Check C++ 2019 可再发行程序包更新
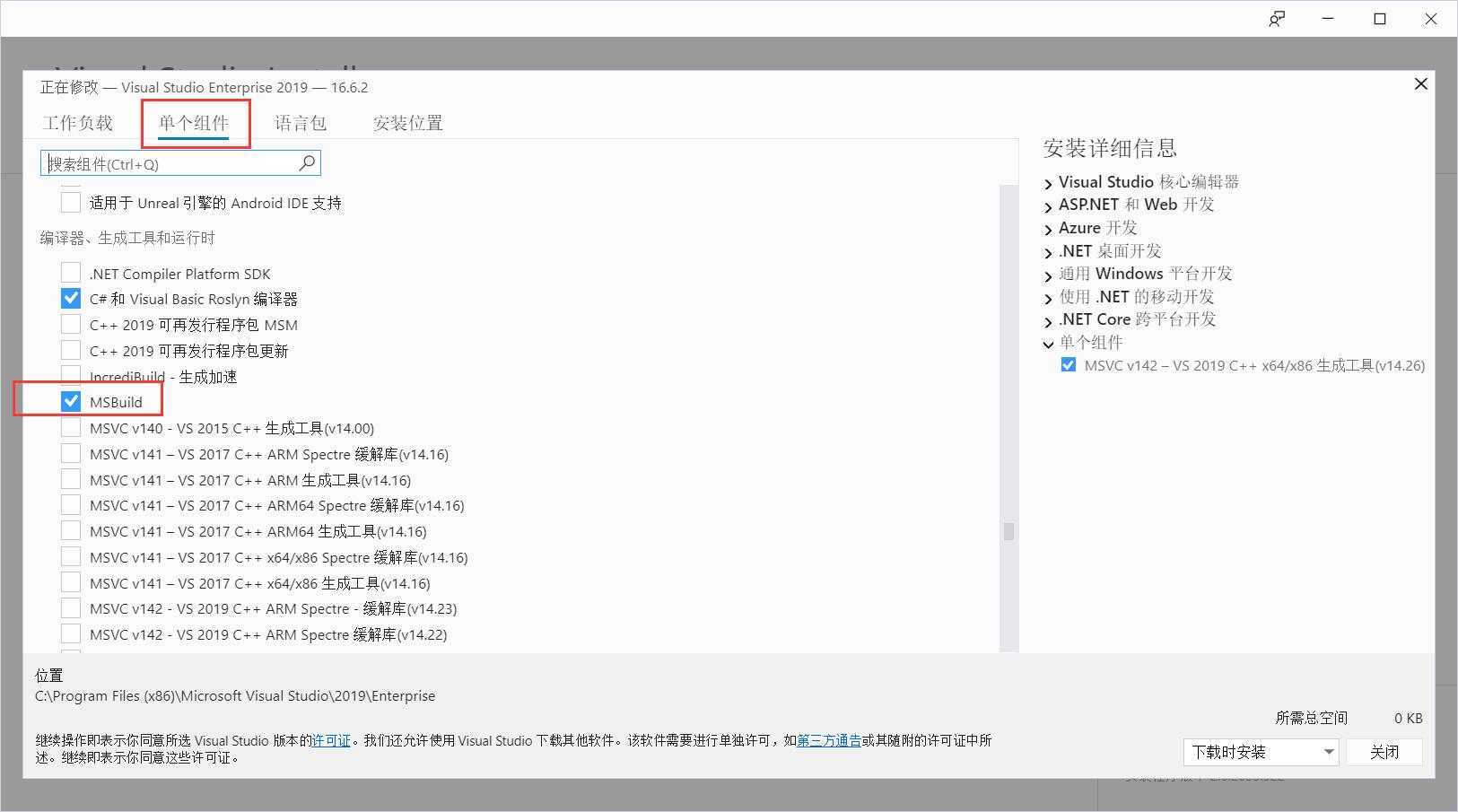The height and width of the screenshot is (812, 1458). 71,350
